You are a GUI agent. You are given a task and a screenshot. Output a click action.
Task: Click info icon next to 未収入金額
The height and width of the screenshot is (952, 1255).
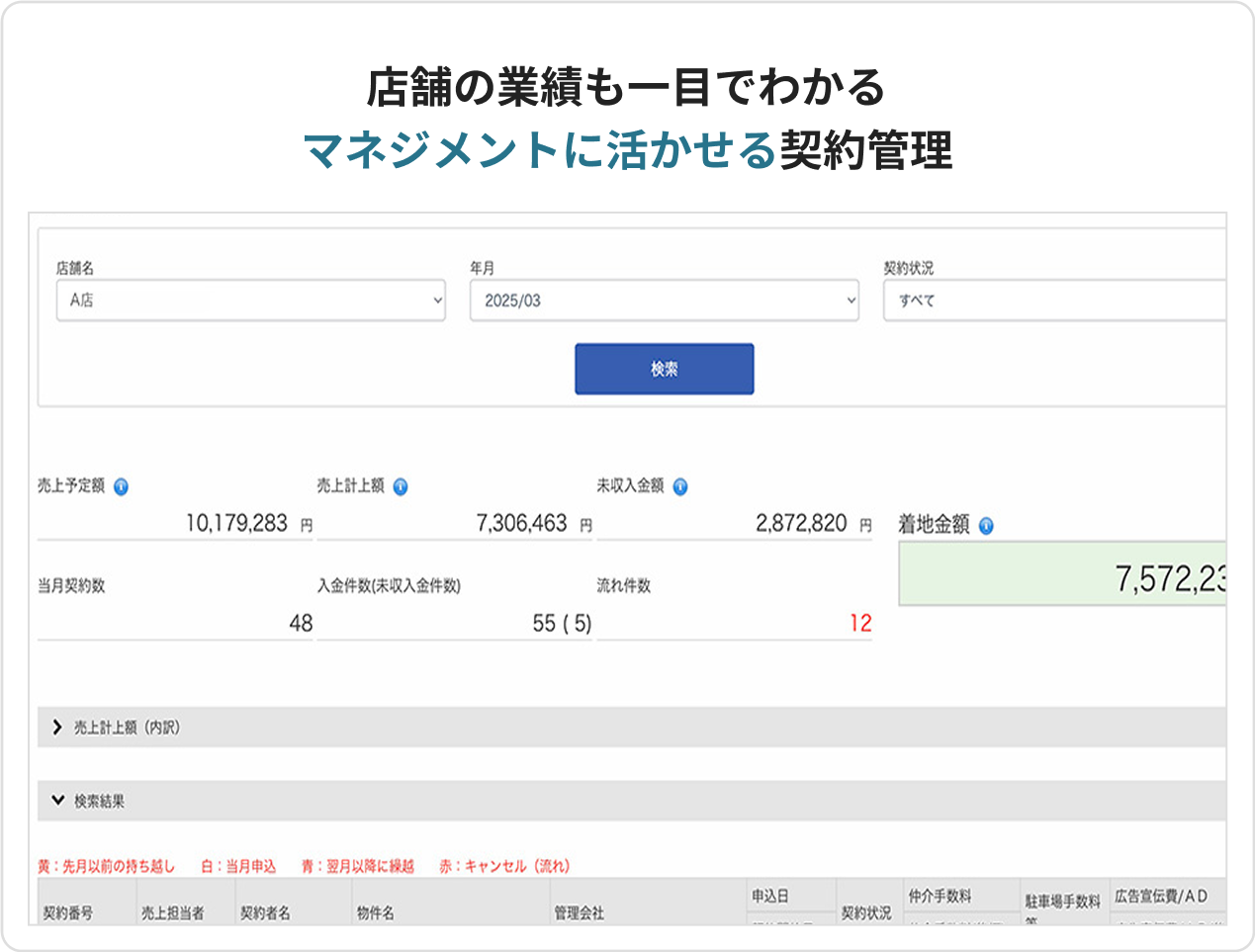tap(680, 486)
